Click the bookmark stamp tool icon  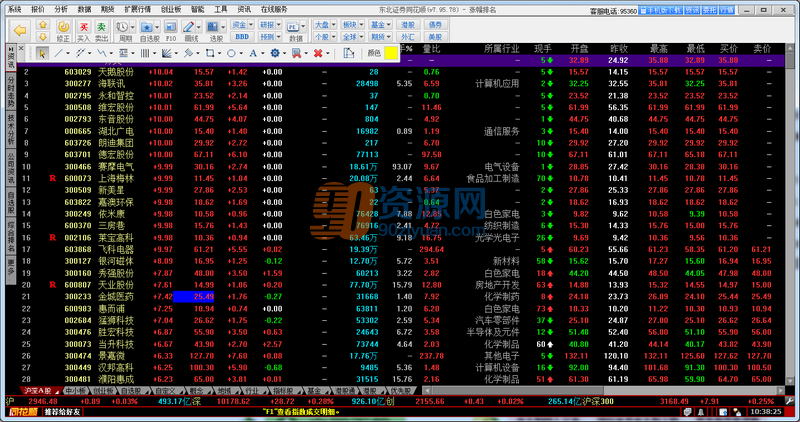(296, 53)
